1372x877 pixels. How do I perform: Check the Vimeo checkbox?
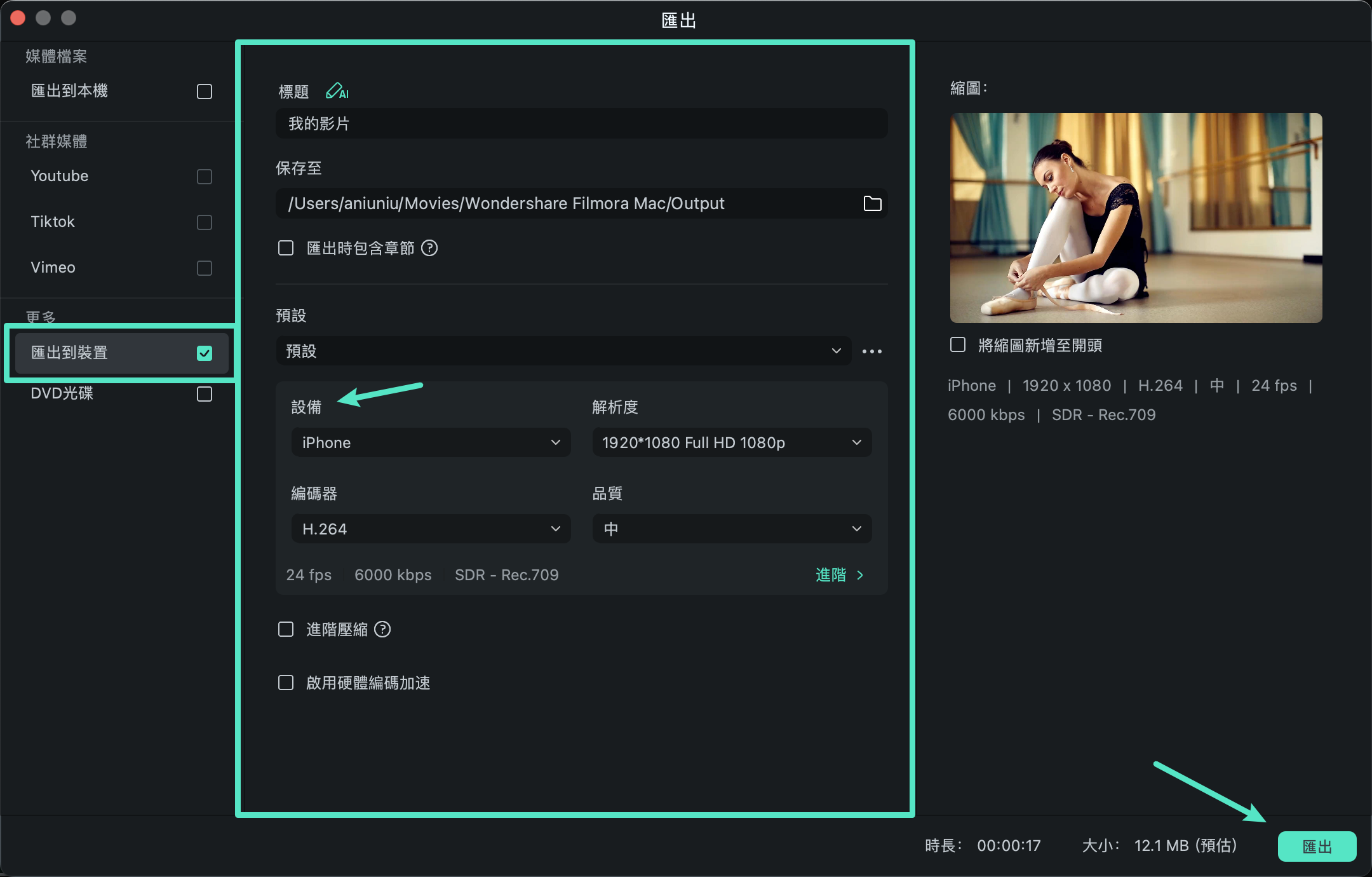click(x=205, y=268)
